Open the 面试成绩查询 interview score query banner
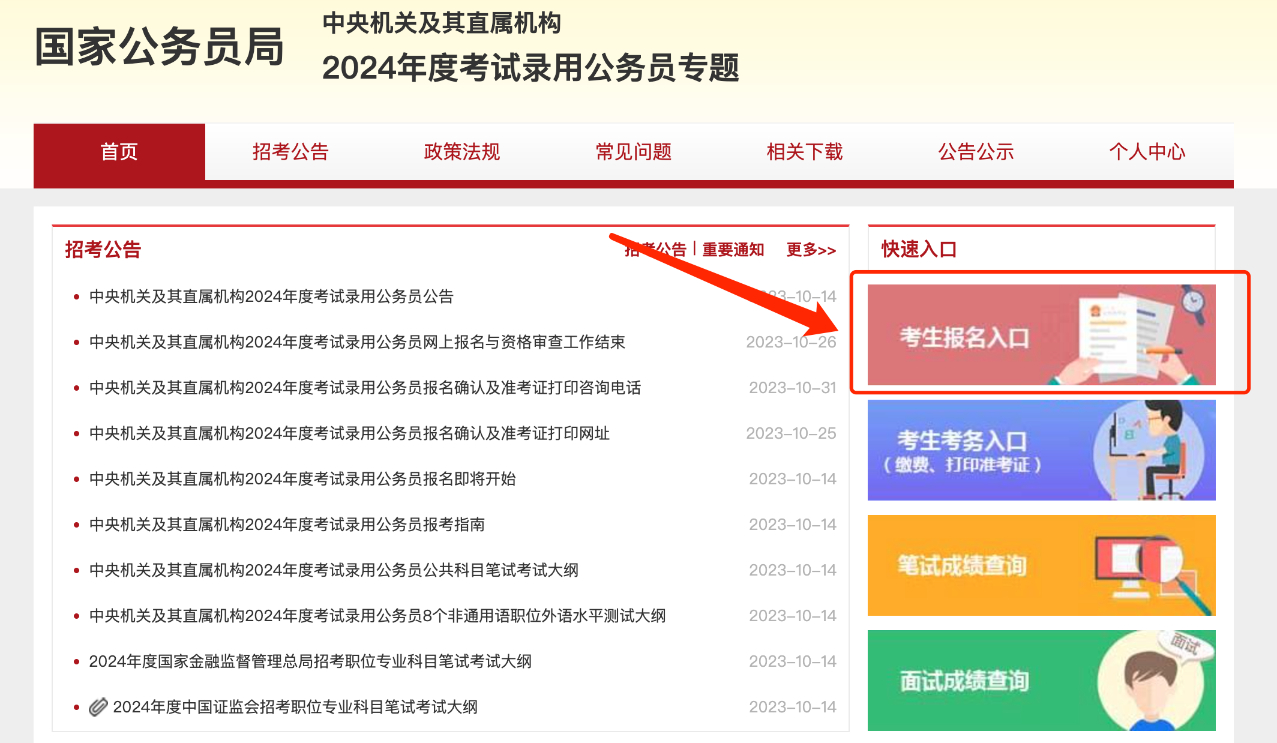 pos(1041,680)
